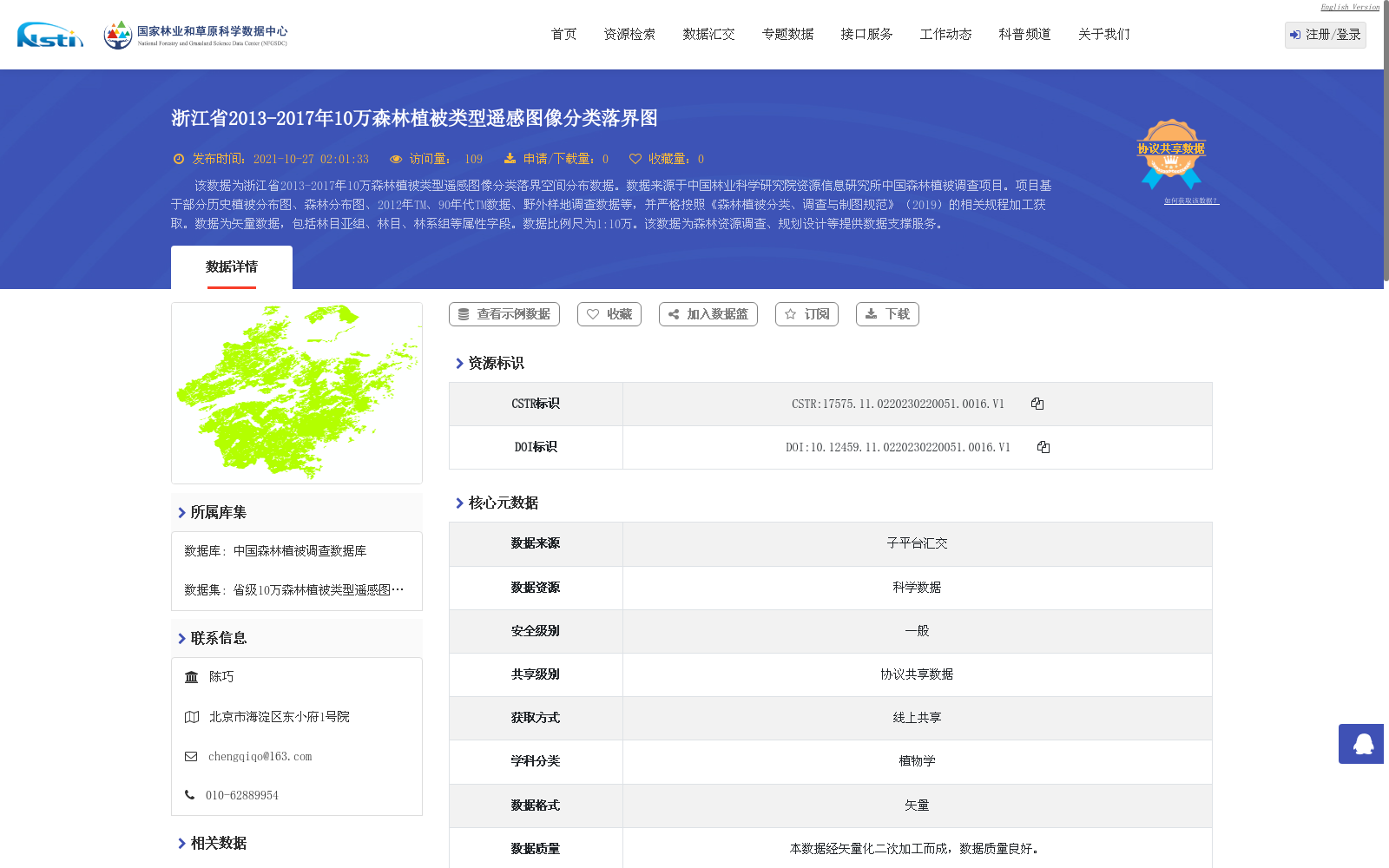
Task: Open the 关于我们 menu
Action: (x=1103, y=35)
